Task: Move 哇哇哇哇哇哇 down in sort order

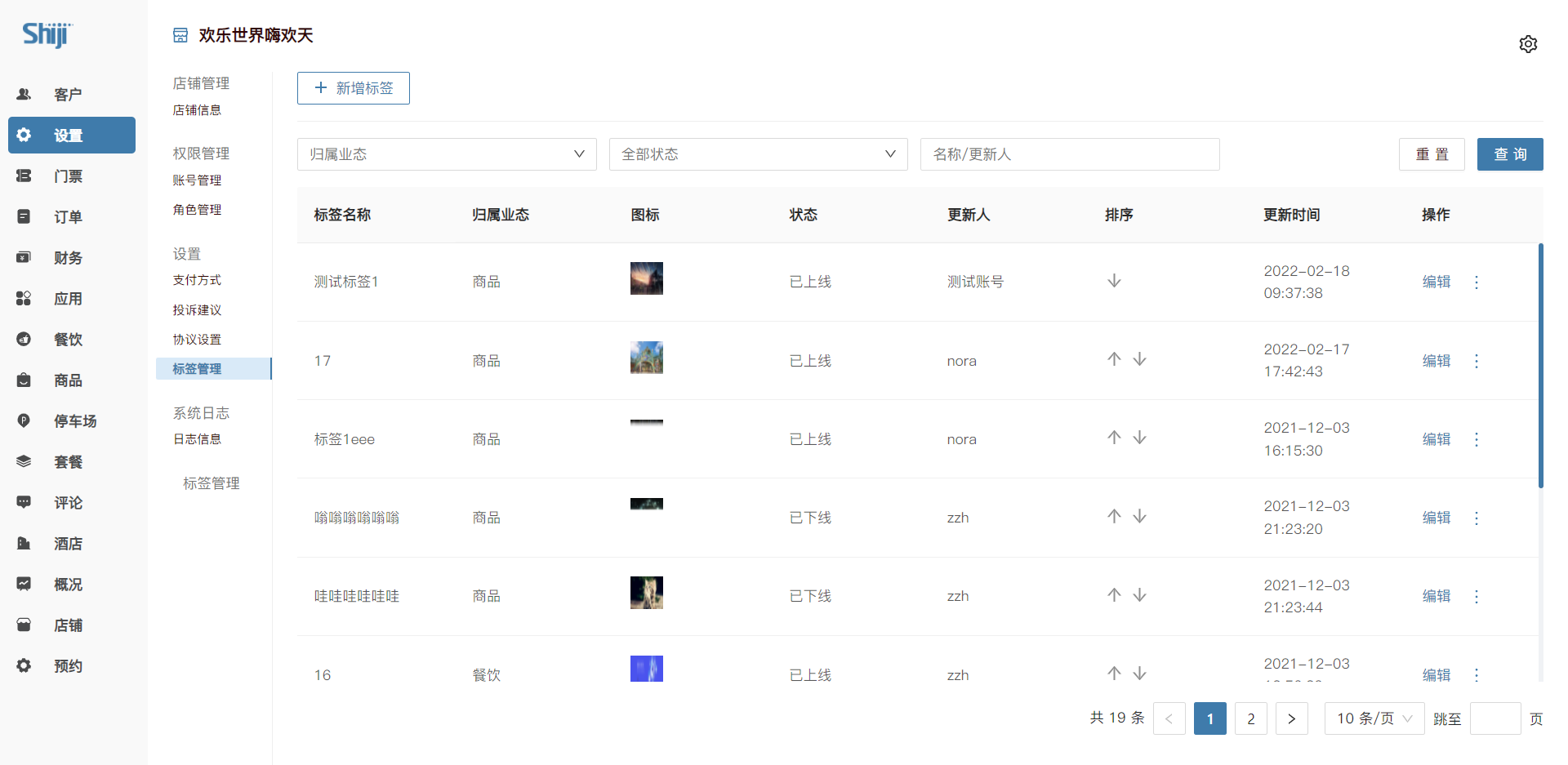Action: 1139,595
